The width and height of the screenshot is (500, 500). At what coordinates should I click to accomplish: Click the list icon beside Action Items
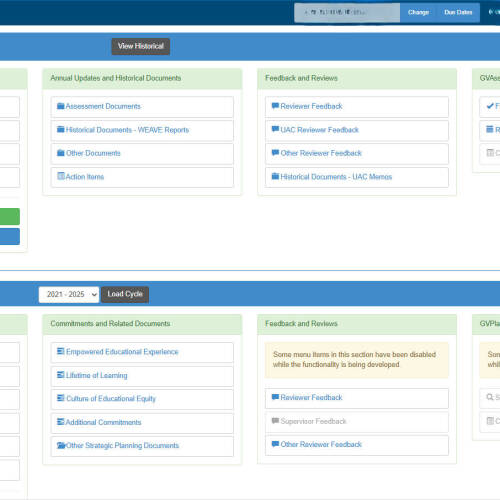click(61, 176)
